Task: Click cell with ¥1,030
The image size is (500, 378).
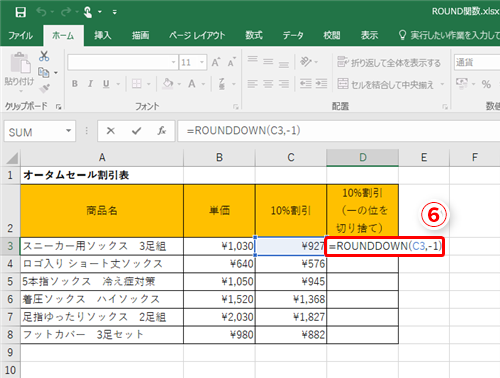Action: pyautogui.click(x=219, y=246)
